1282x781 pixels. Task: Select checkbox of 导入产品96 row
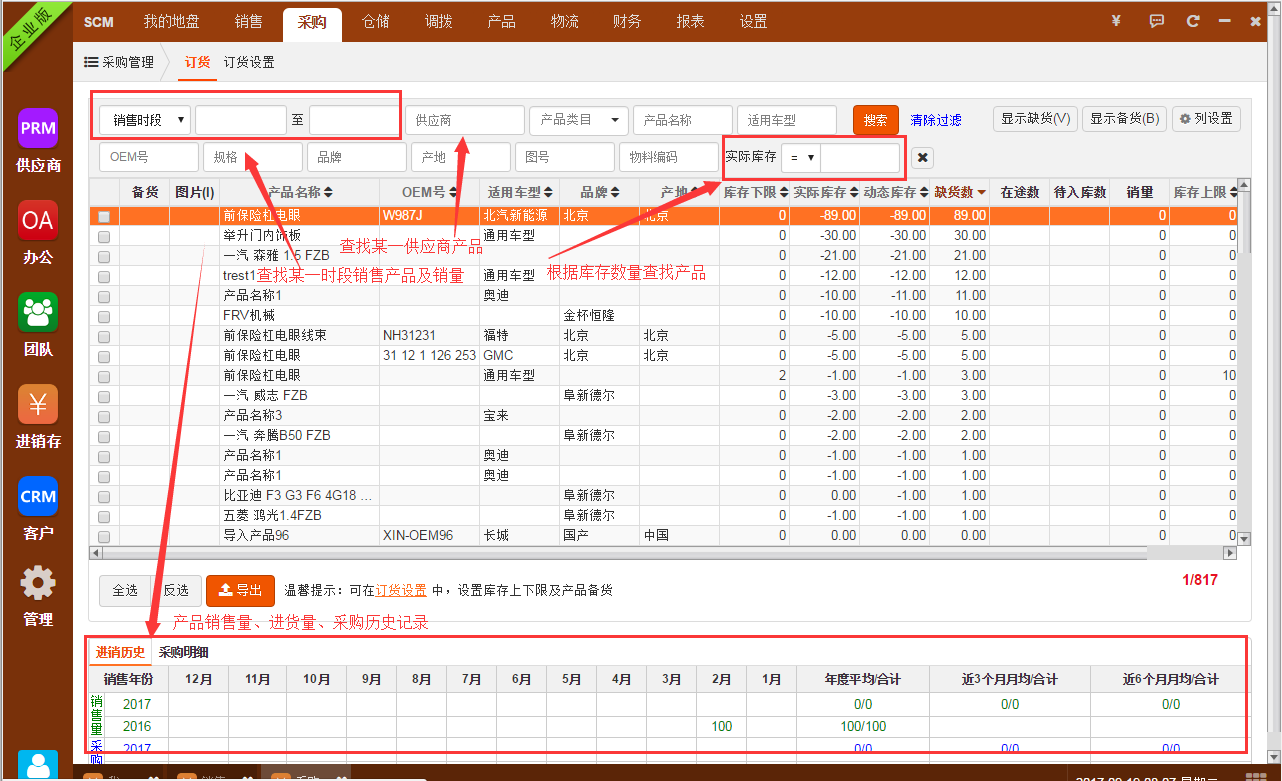point(104,536)
